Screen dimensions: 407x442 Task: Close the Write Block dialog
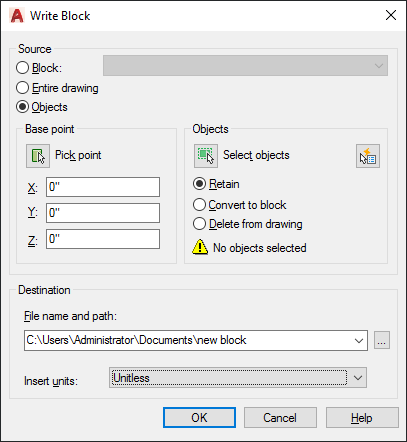[x=391, y=15]
